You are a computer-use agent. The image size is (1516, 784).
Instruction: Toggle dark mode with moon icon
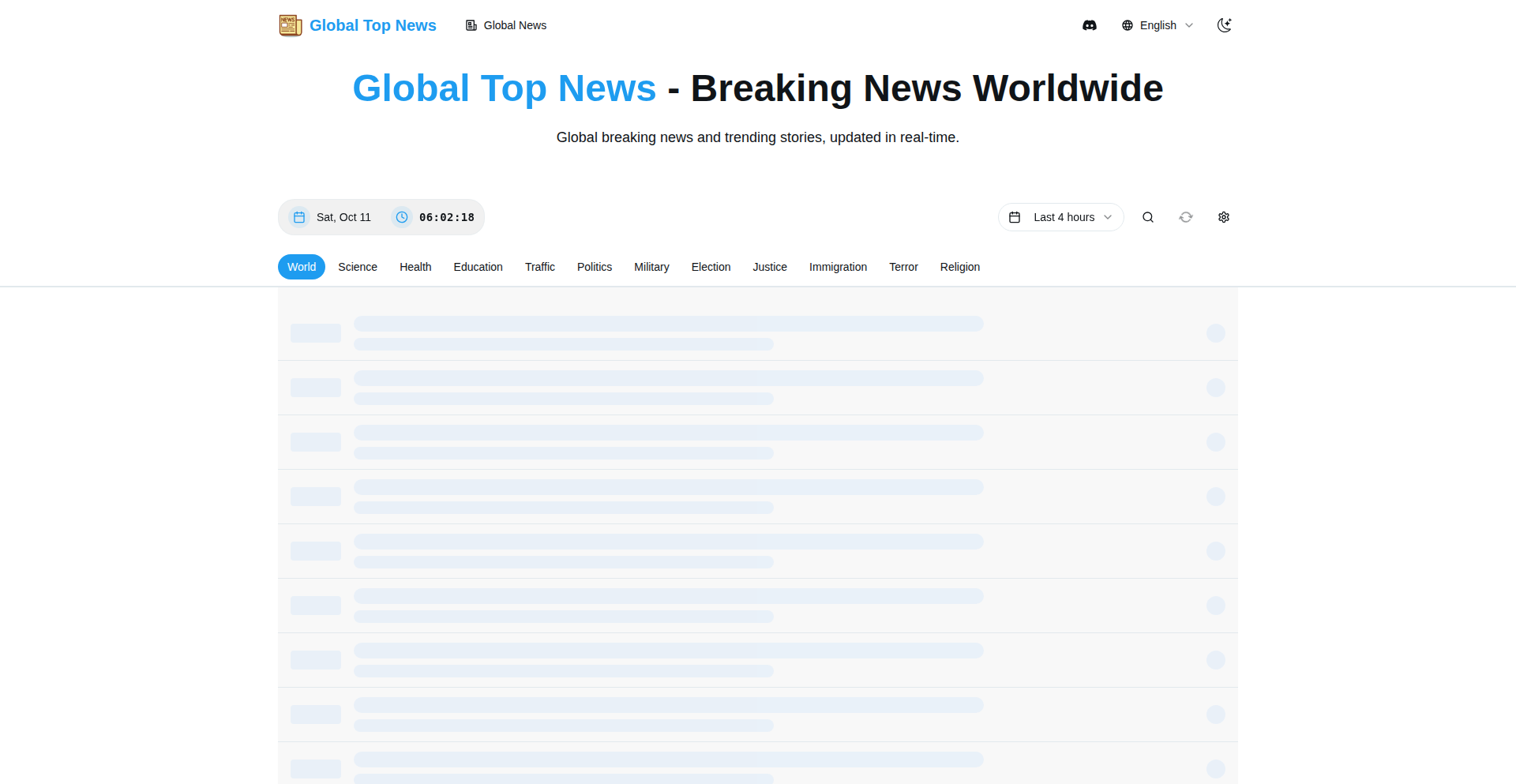click(1224, 25)
